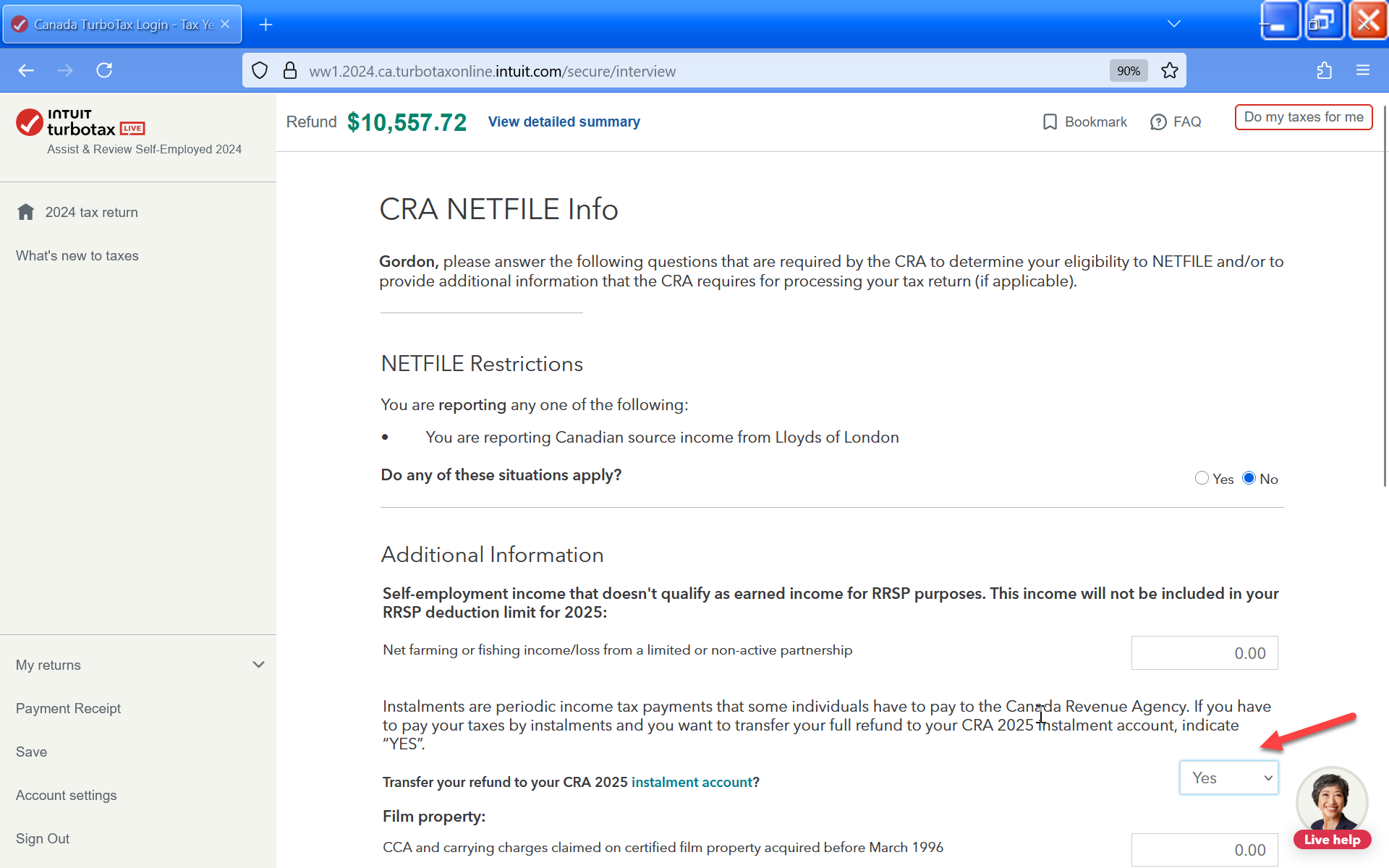
Task: Click the Assist & Review Self-Employed 2024 text
Action: (144, 149)
